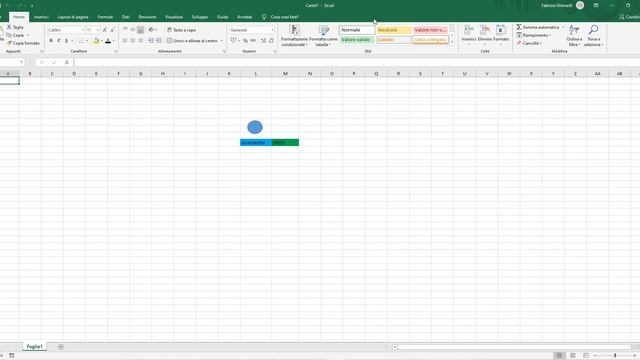Switch to the Formule tab
This screenshot has width=640, height=360.
point(105,17)
